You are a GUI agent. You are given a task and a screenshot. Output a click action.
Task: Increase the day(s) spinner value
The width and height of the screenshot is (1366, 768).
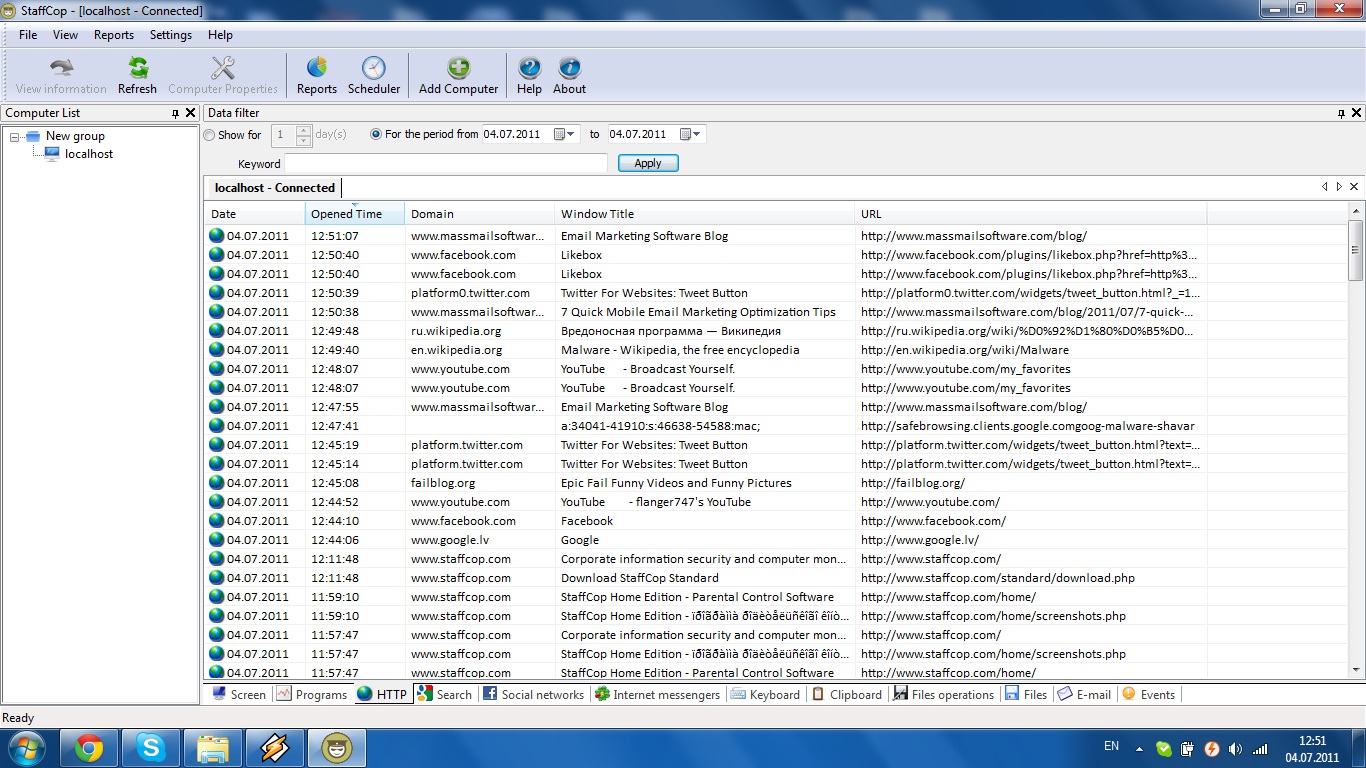pyautogui.click(x=304, y=129)
